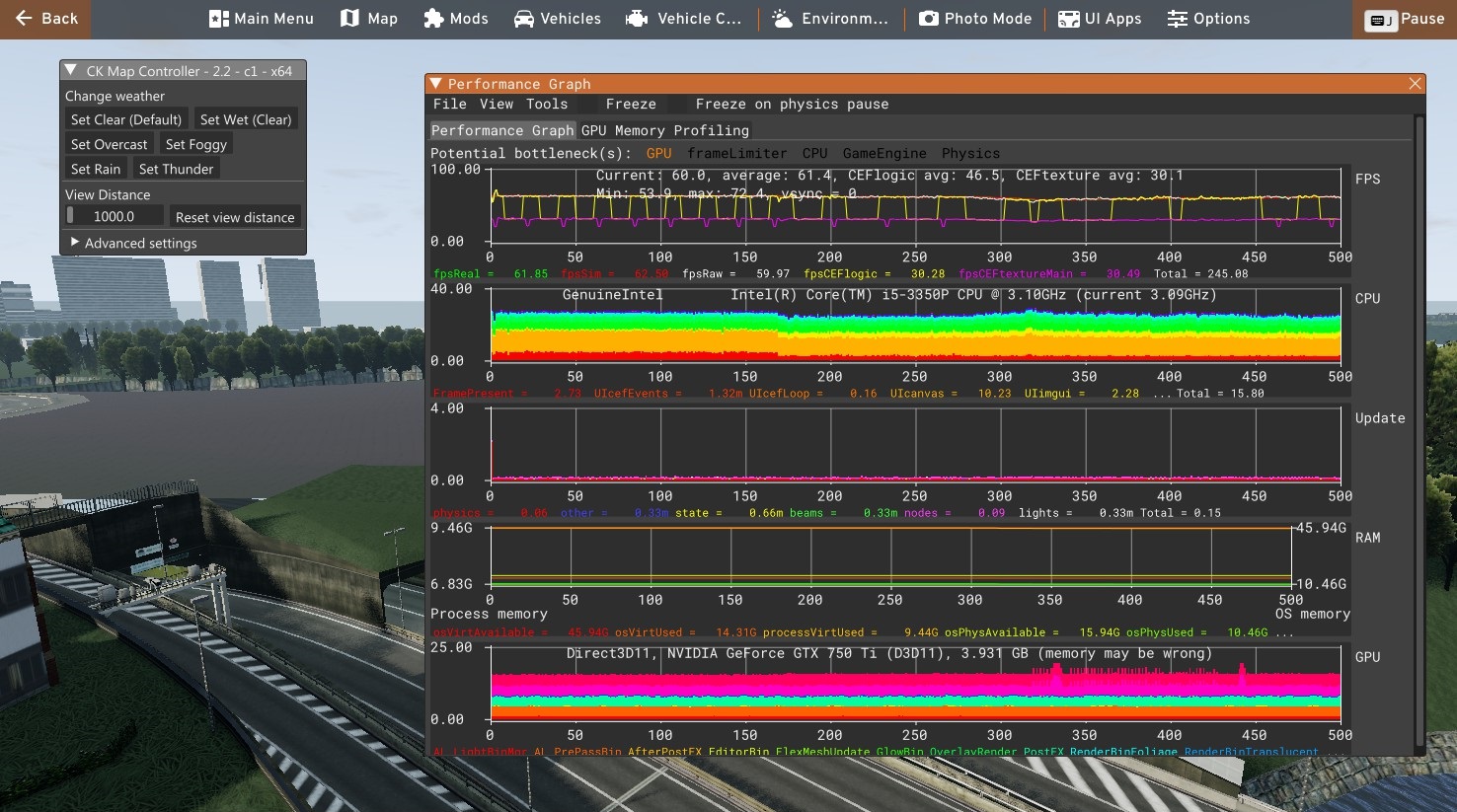This screenshot has width=1457, height=812.
Task: Open Vehicle Config engine icon
Action: click(x=638, y=19)
